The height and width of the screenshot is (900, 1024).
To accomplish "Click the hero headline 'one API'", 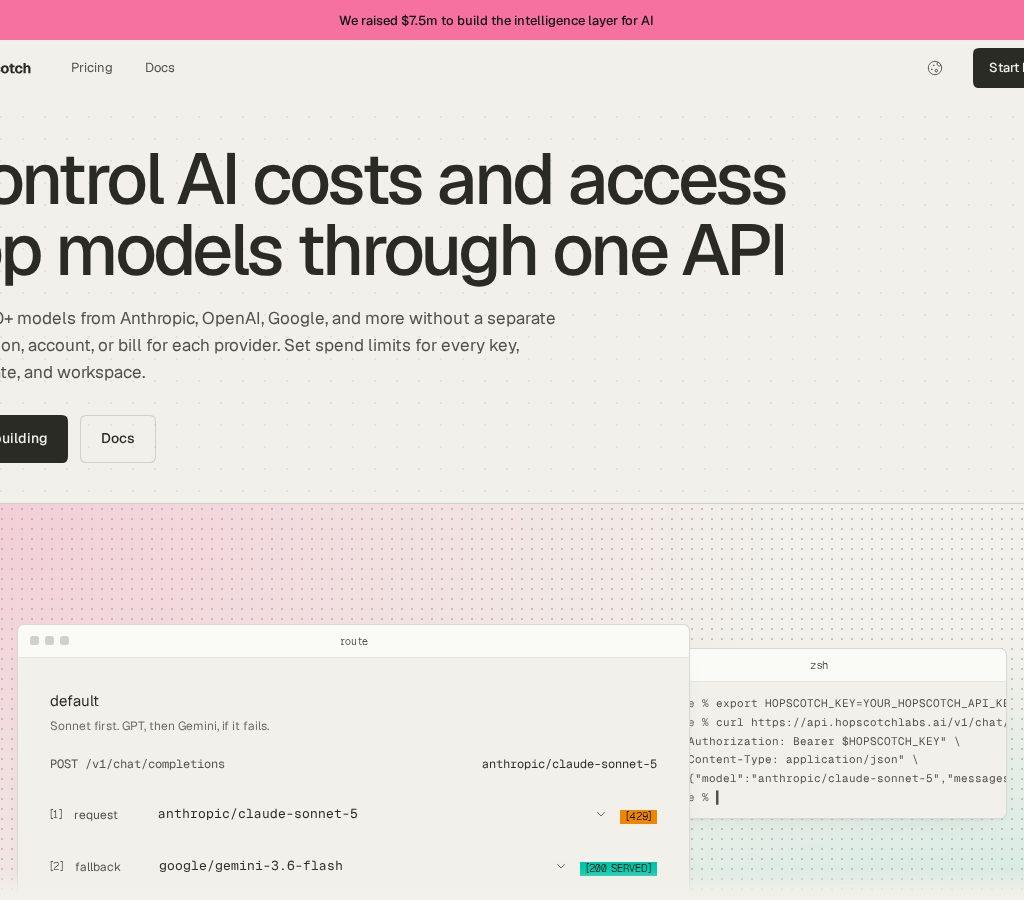I will click(x=669, y=252).
